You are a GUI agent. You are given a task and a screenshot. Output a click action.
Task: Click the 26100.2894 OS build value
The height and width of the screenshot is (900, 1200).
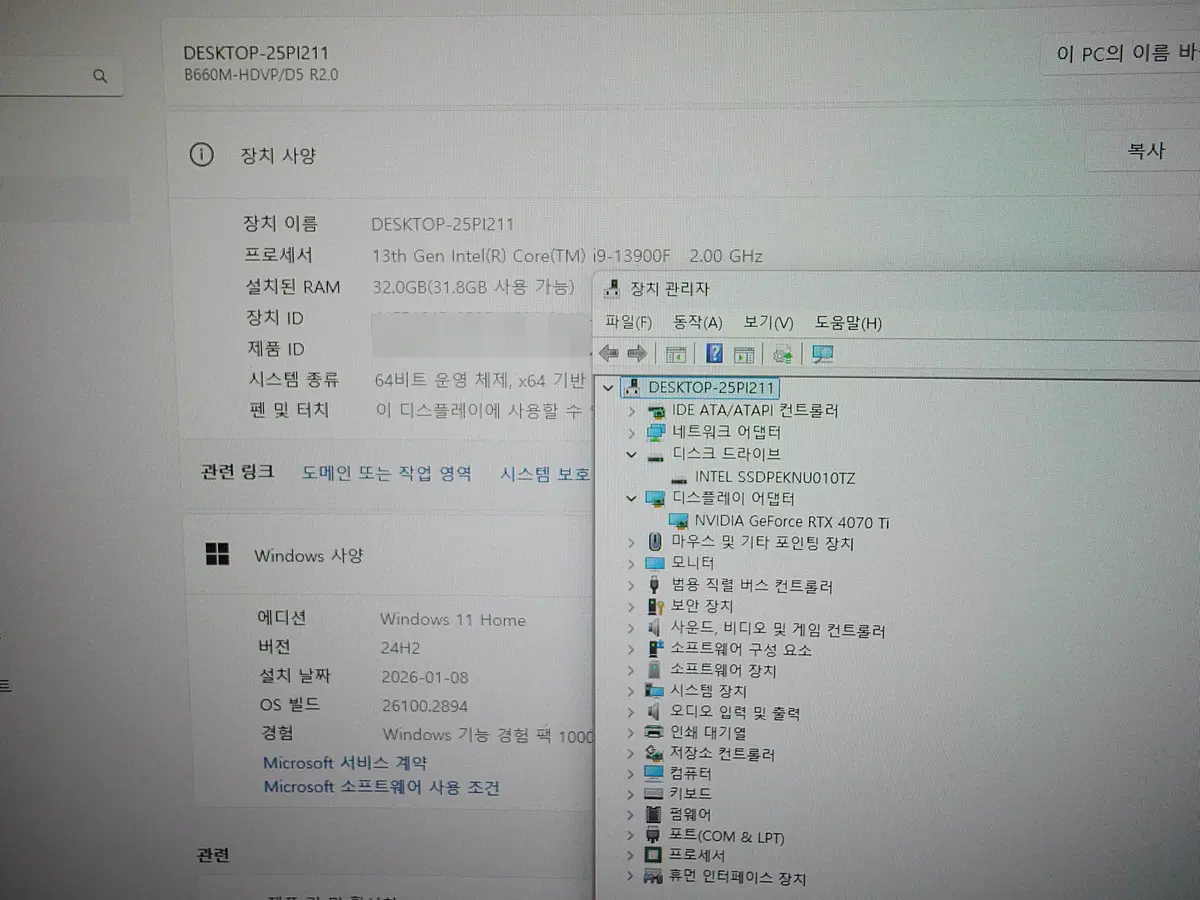(x=425, y=705)
